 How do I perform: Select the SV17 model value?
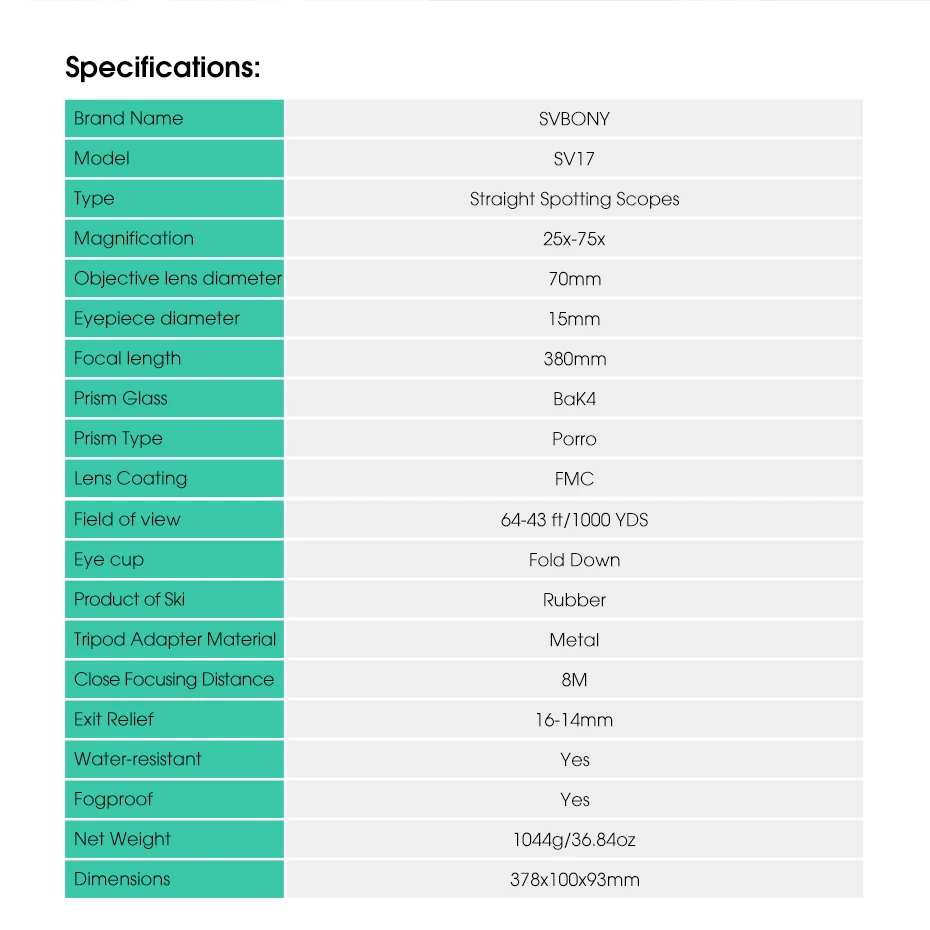click(574, 159)
